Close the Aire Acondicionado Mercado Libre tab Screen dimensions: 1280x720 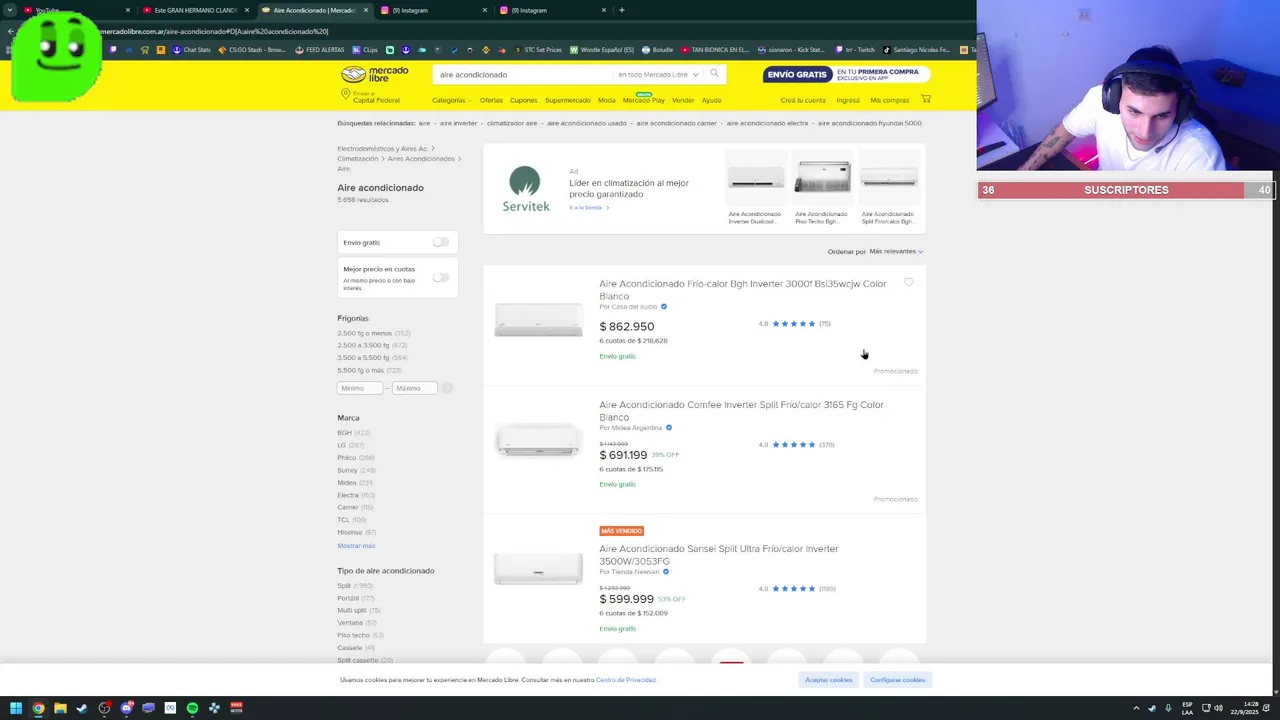[x=366, y=10]
